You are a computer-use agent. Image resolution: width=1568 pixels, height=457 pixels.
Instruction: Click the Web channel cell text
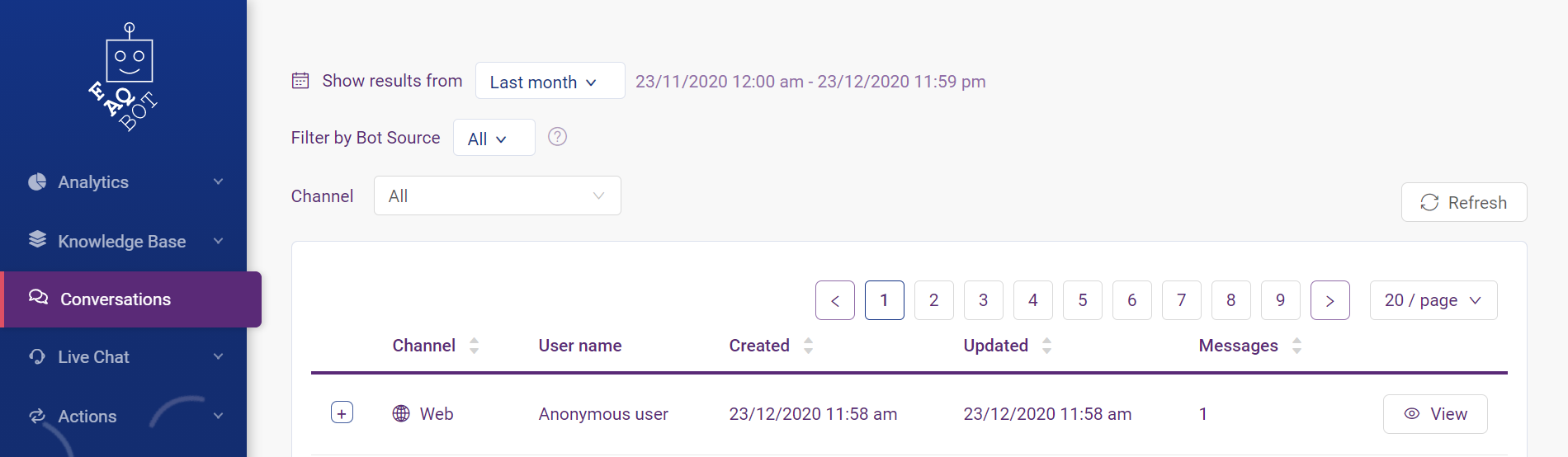coord(437,414)
